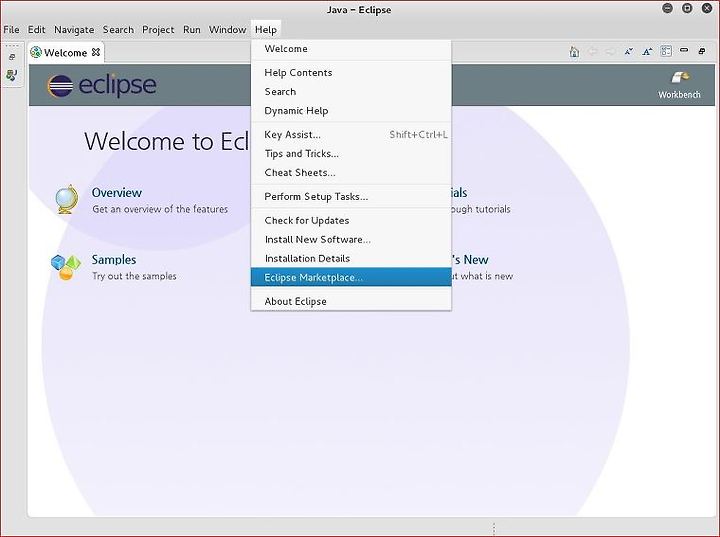
Task: Click the Eclipse logo in banner
Action: coord(101,85)
